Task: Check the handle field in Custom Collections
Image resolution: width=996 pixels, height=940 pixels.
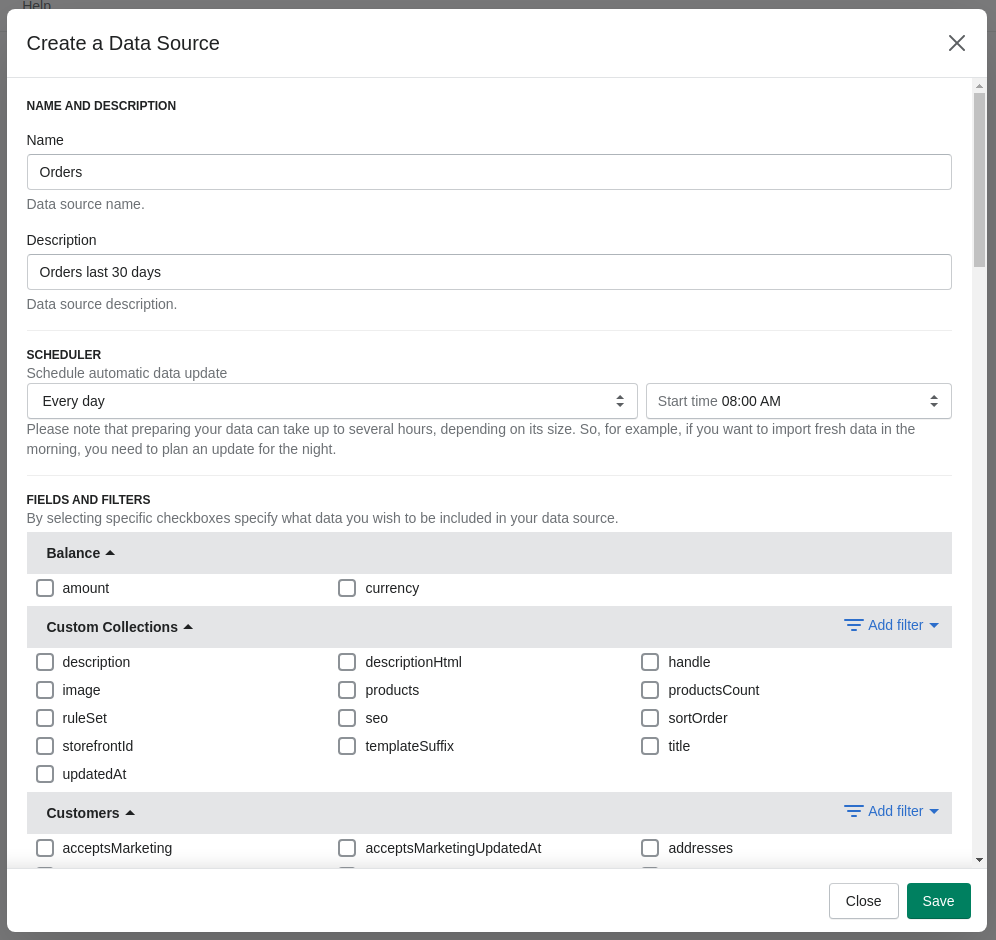Action: pyautogui.click(x=650, y=662)
